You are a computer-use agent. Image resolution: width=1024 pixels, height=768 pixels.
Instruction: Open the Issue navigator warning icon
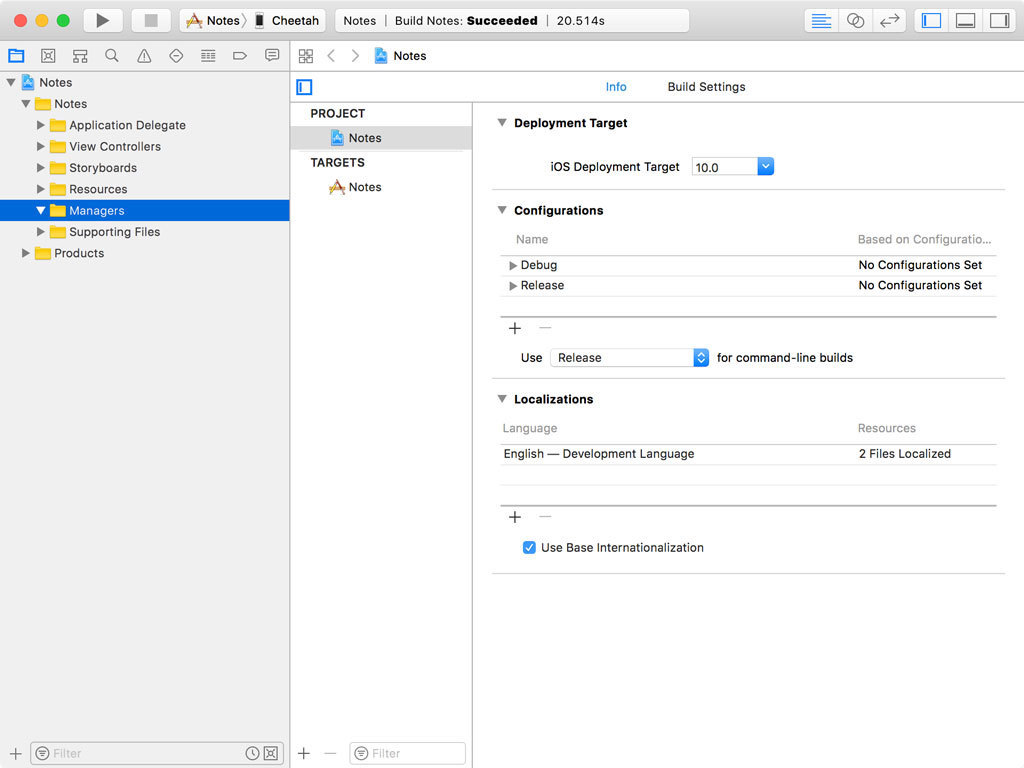pyautogui.click(x=144, y=56)
